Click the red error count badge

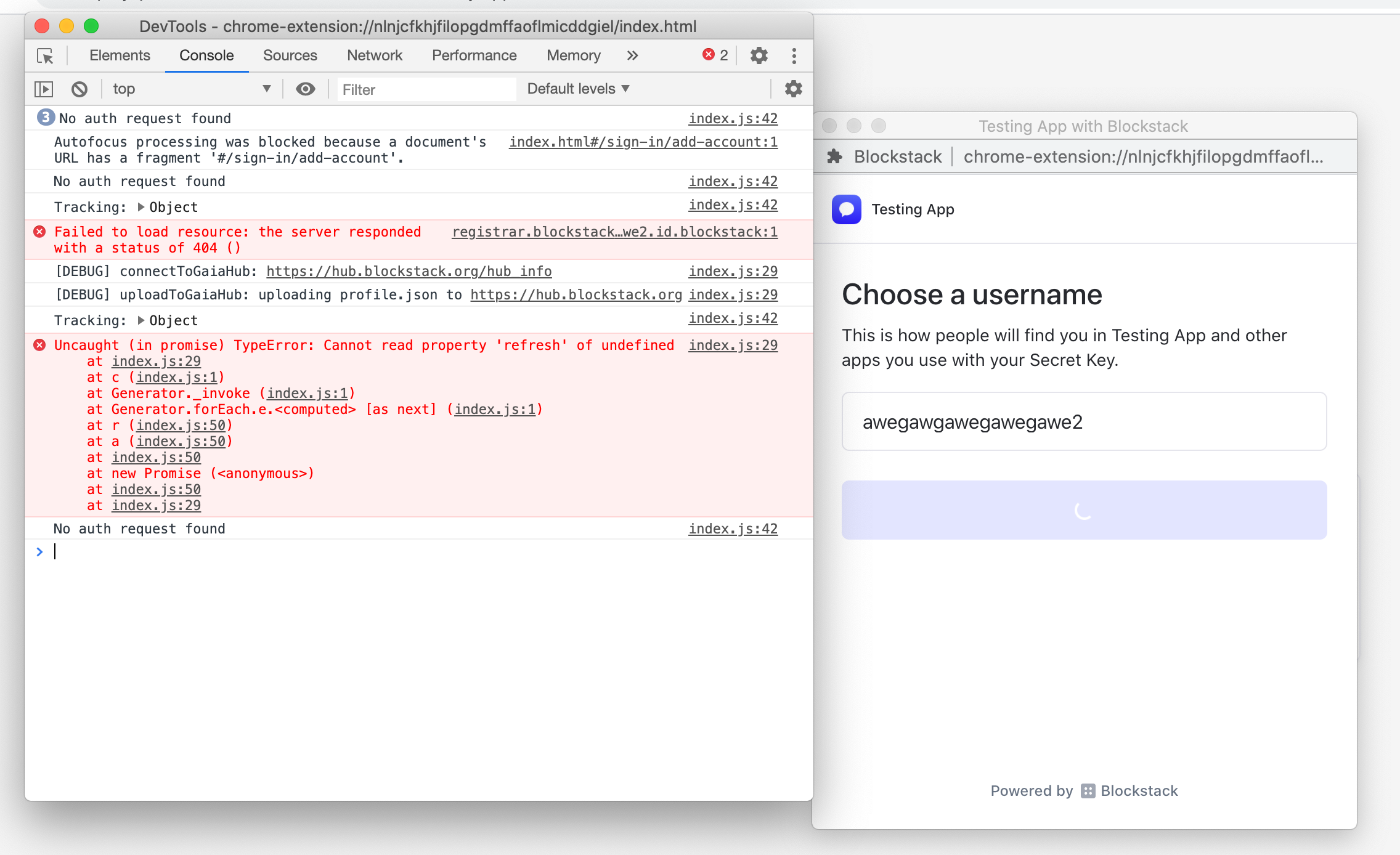[x=715, y=55]
